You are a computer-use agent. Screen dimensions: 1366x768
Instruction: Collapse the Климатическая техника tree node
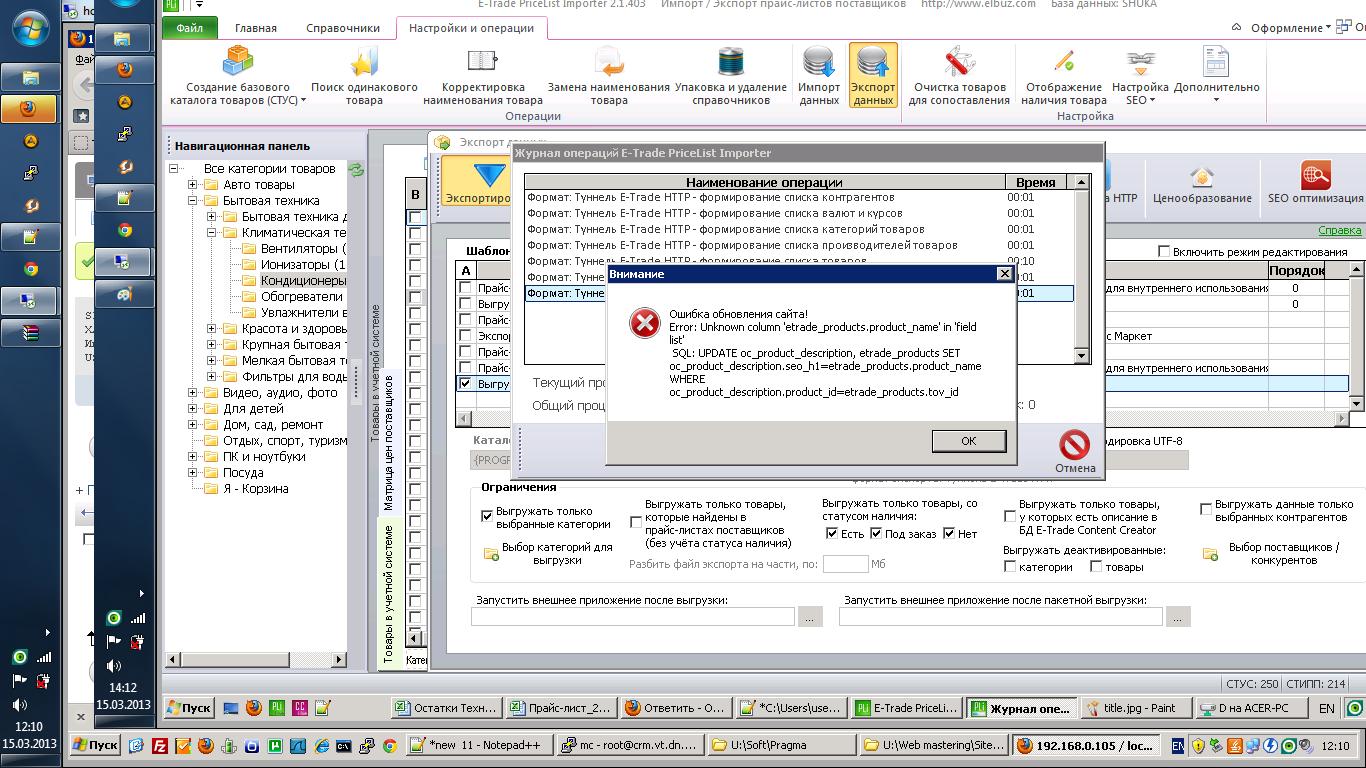212,233
